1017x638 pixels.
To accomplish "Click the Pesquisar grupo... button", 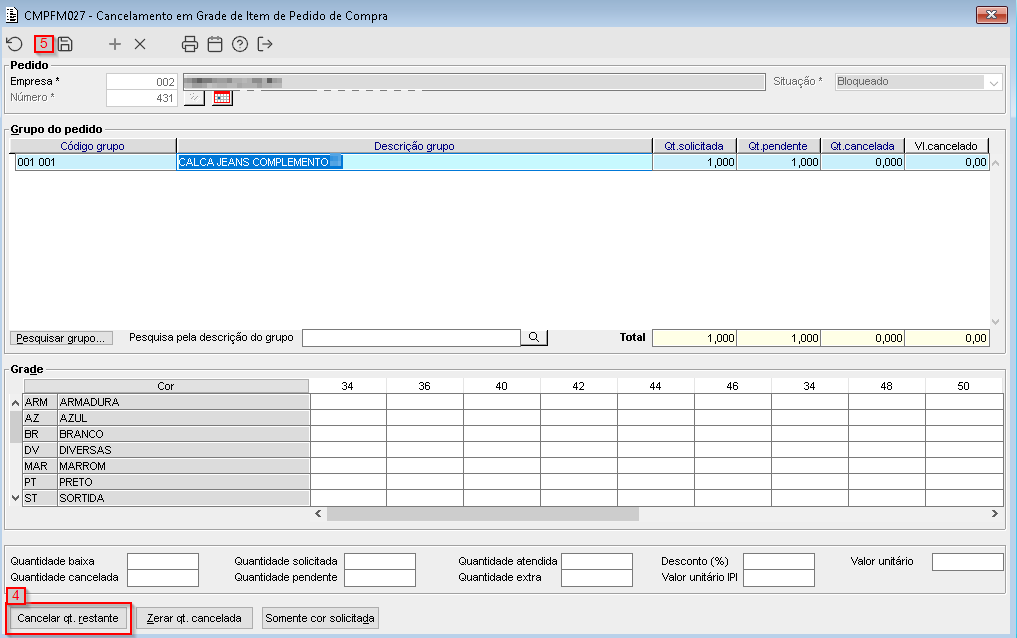I will pos(61,338).
